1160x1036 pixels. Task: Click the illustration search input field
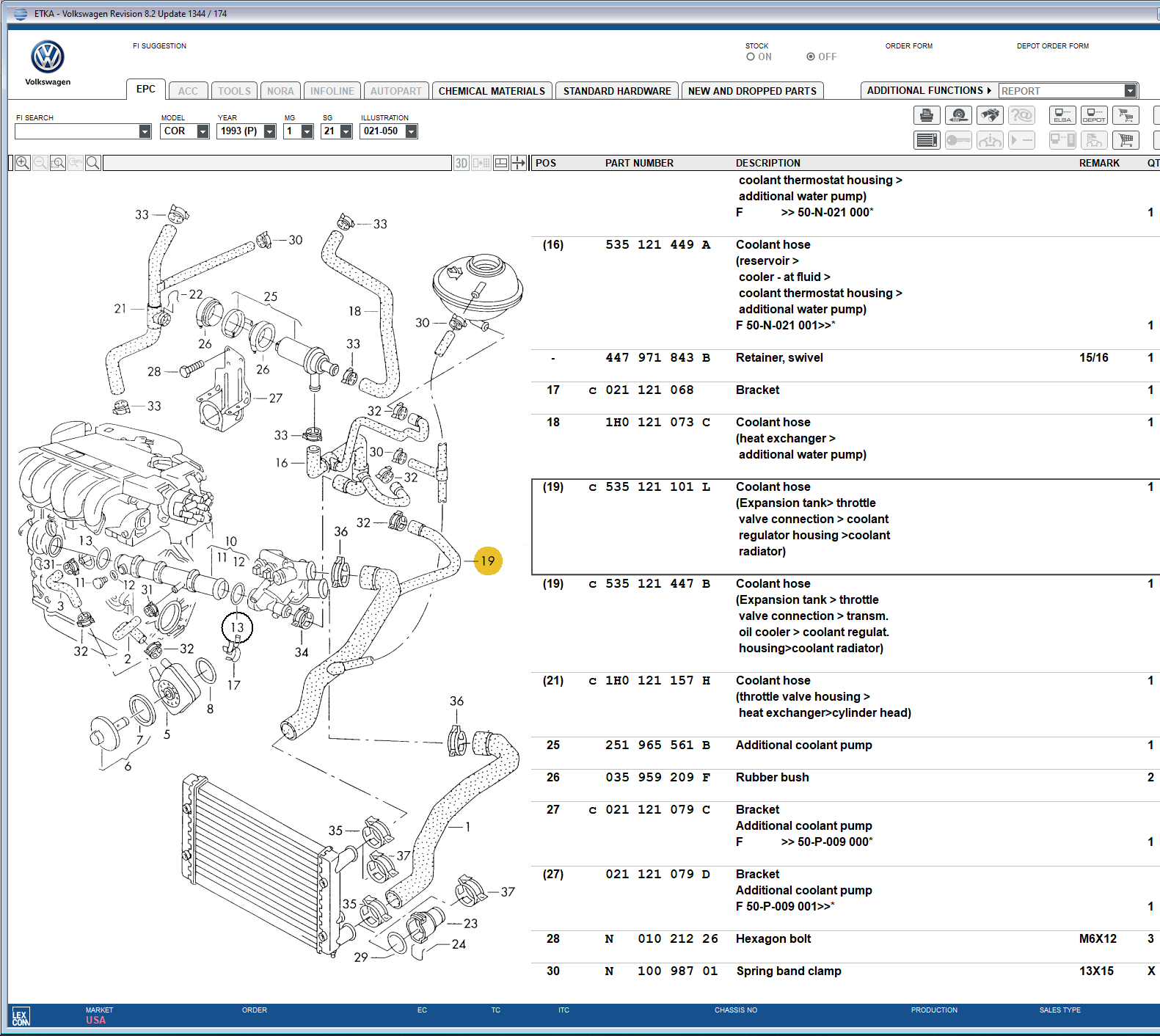277,163
